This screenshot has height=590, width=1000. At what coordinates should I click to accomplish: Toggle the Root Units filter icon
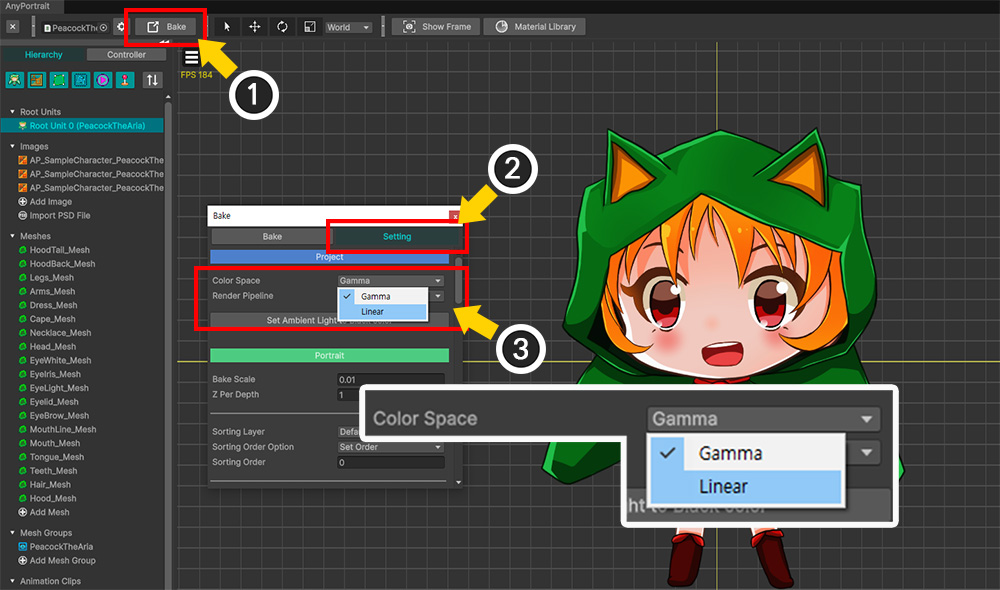pos(15,80)
